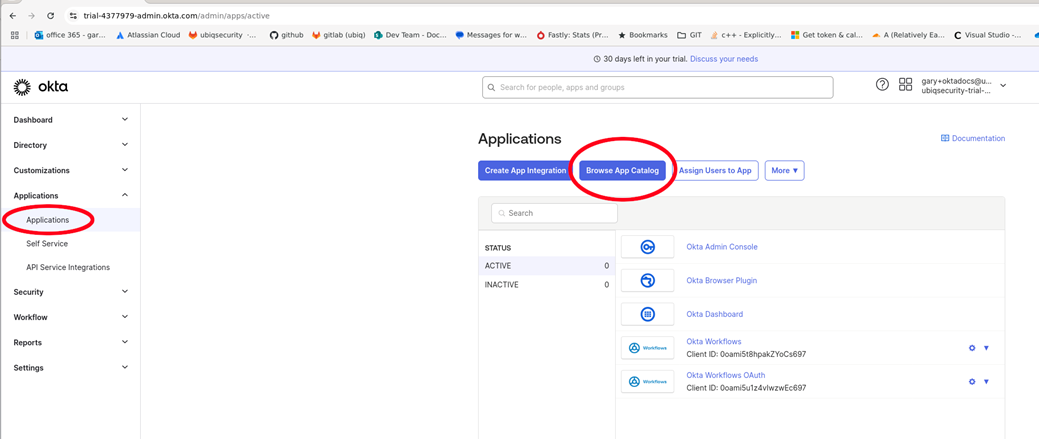Reload the page with refresh icon

tap(51, 15)
